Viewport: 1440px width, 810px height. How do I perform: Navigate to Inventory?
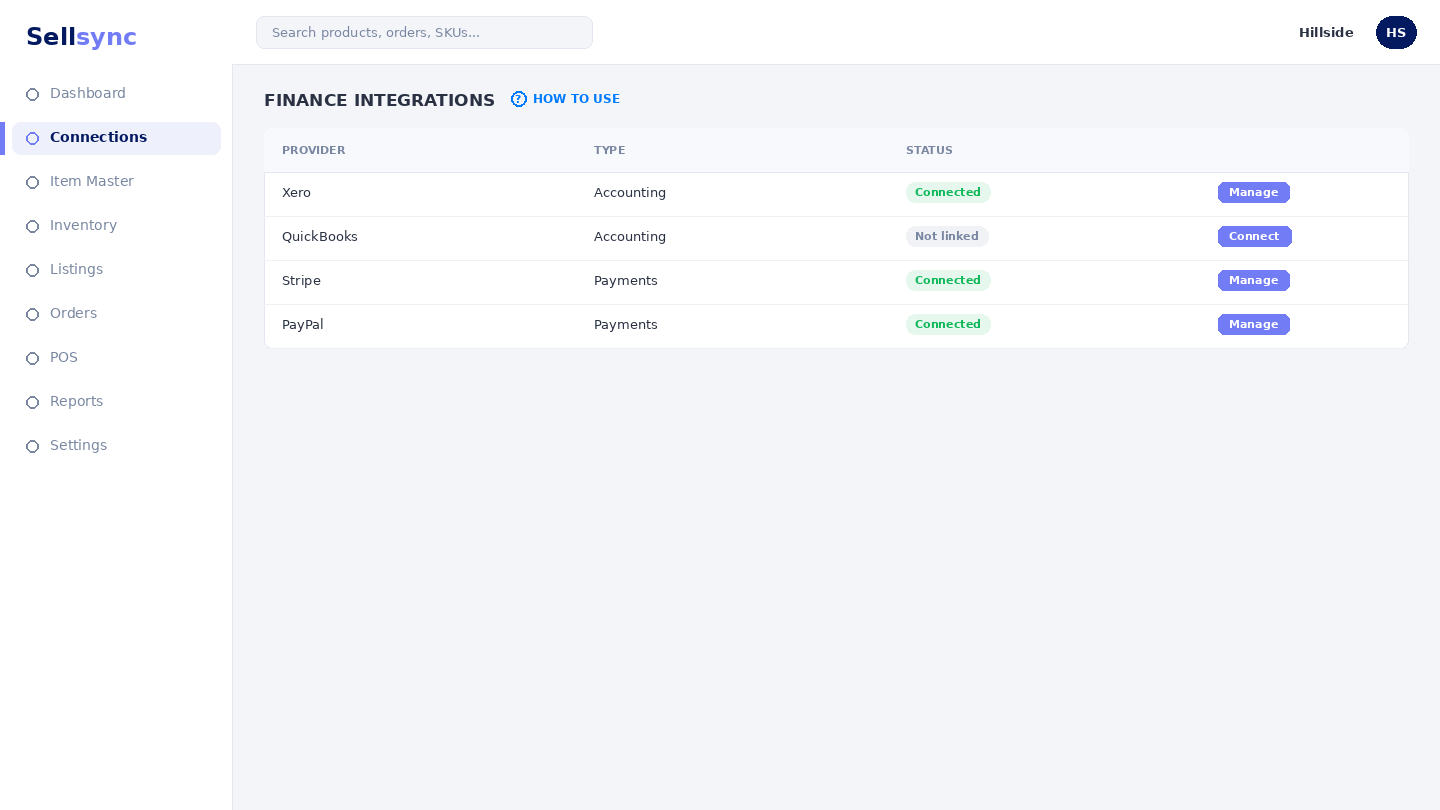83,225
